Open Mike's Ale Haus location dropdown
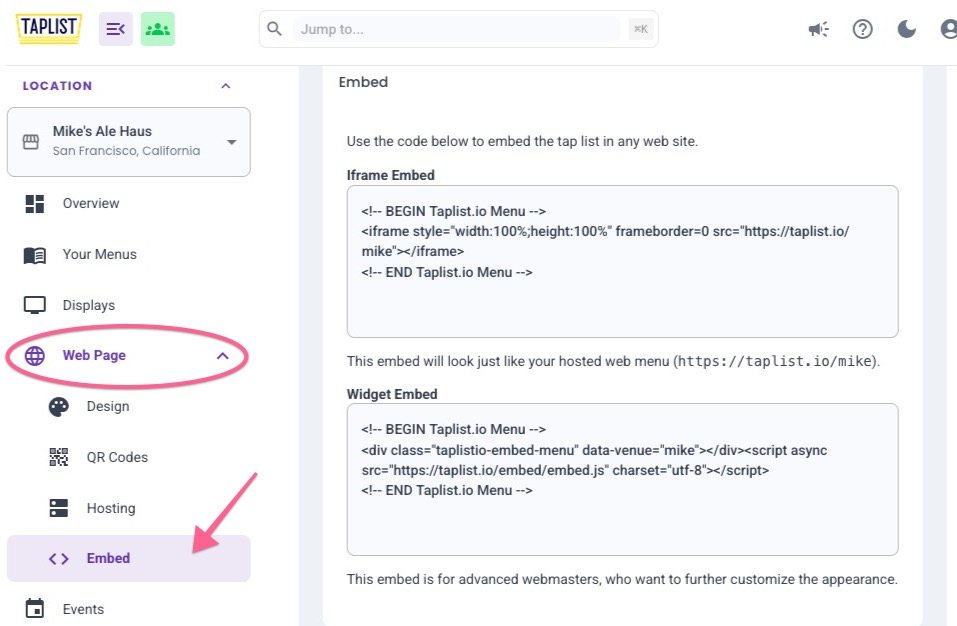The width and height of the screenshot is (957, 626). [129, 142]
